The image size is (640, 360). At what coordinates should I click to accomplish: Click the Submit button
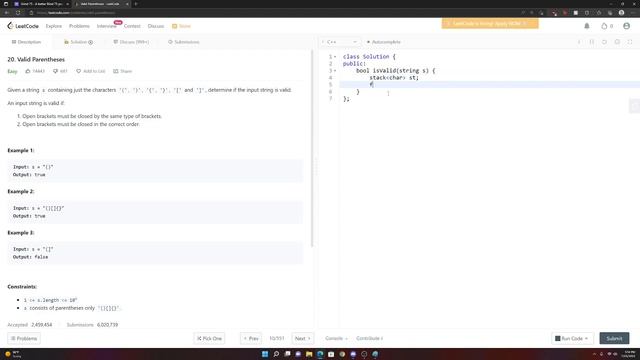[614, 338]
